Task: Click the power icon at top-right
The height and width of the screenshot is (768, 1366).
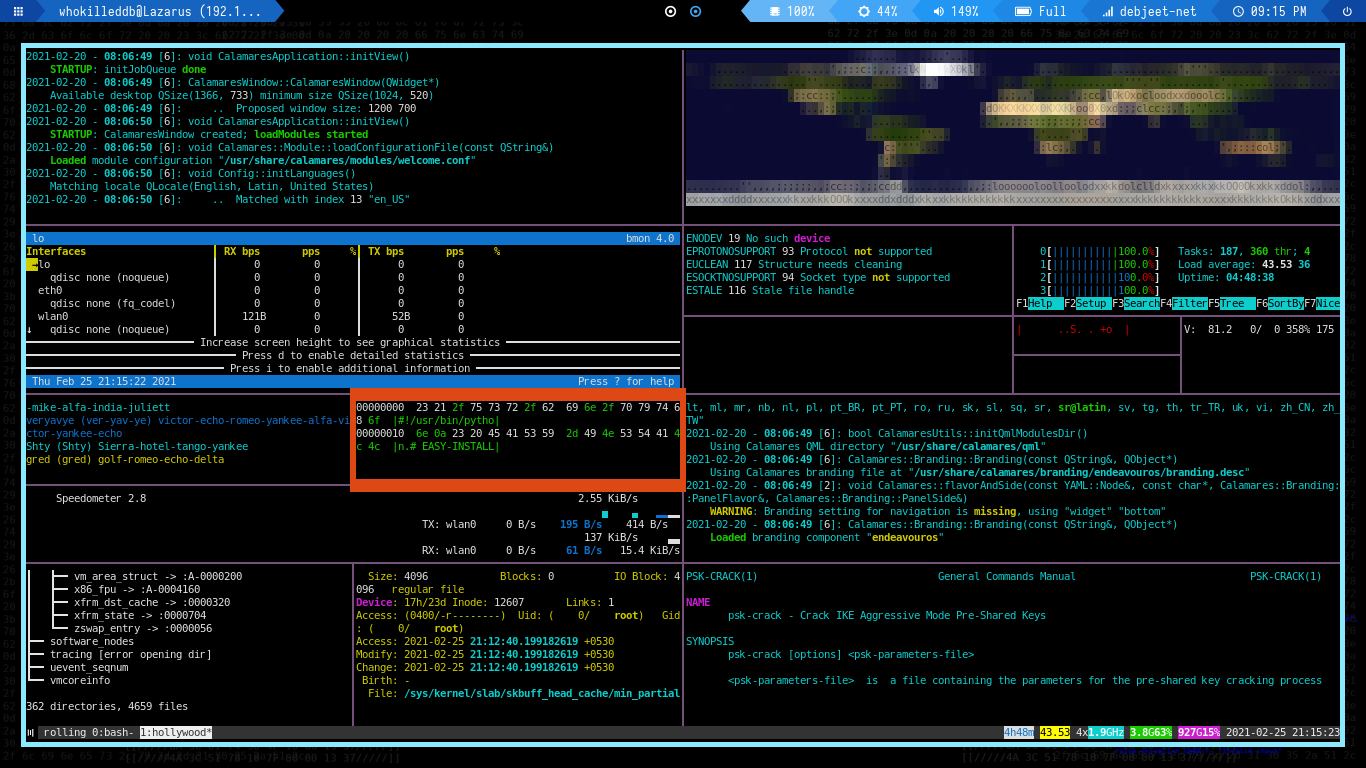Action: pyautogui.click(x=1349, y=12)
